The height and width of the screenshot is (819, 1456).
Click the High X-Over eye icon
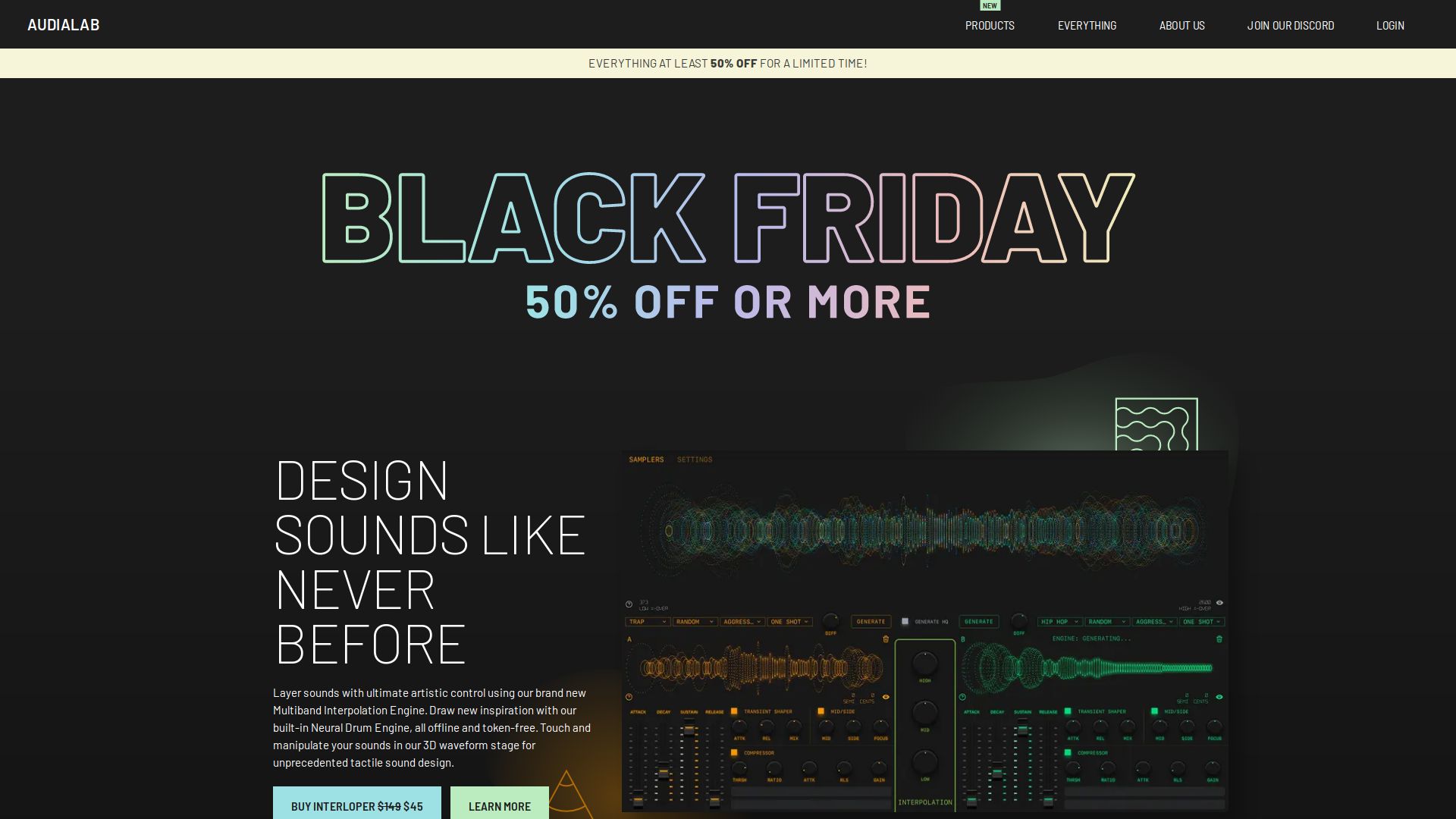1219,603
